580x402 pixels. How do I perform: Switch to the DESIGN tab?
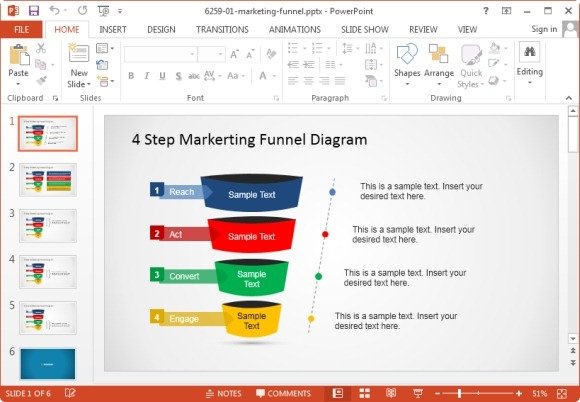click(161, 30)
